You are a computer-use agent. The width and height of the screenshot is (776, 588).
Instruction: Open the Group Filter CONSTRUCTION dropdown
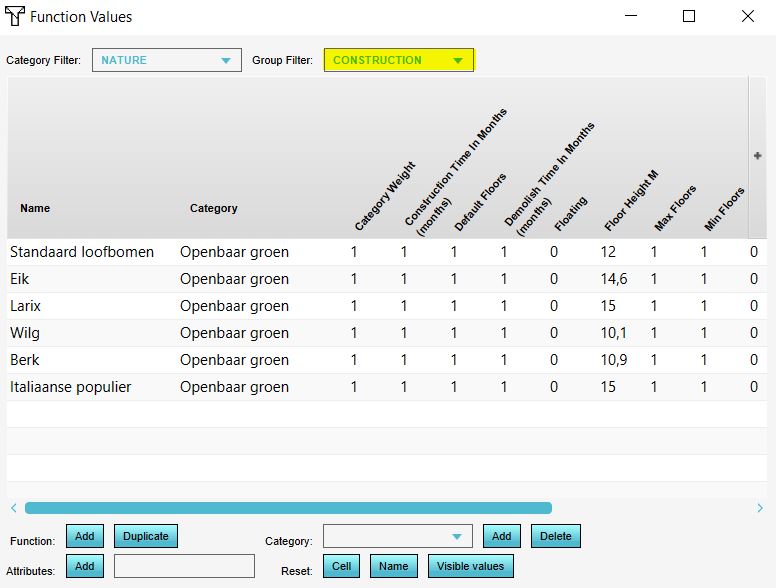(398, 60)
